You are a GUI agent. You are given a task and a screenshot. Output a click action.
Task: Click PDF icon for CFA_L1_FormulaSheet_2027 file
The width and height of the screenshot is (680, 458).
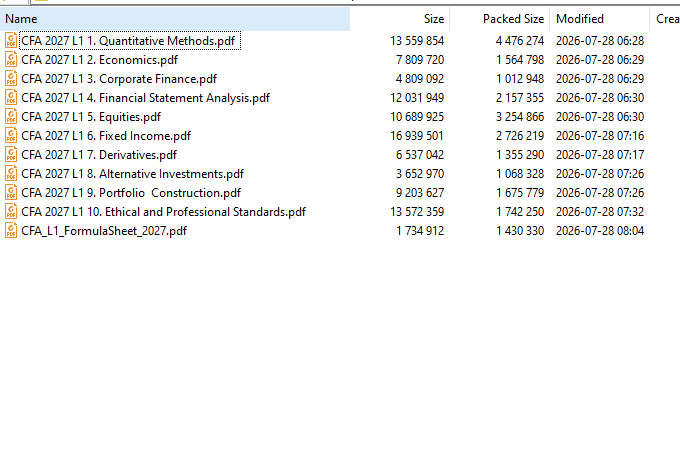tap(11, 231)
